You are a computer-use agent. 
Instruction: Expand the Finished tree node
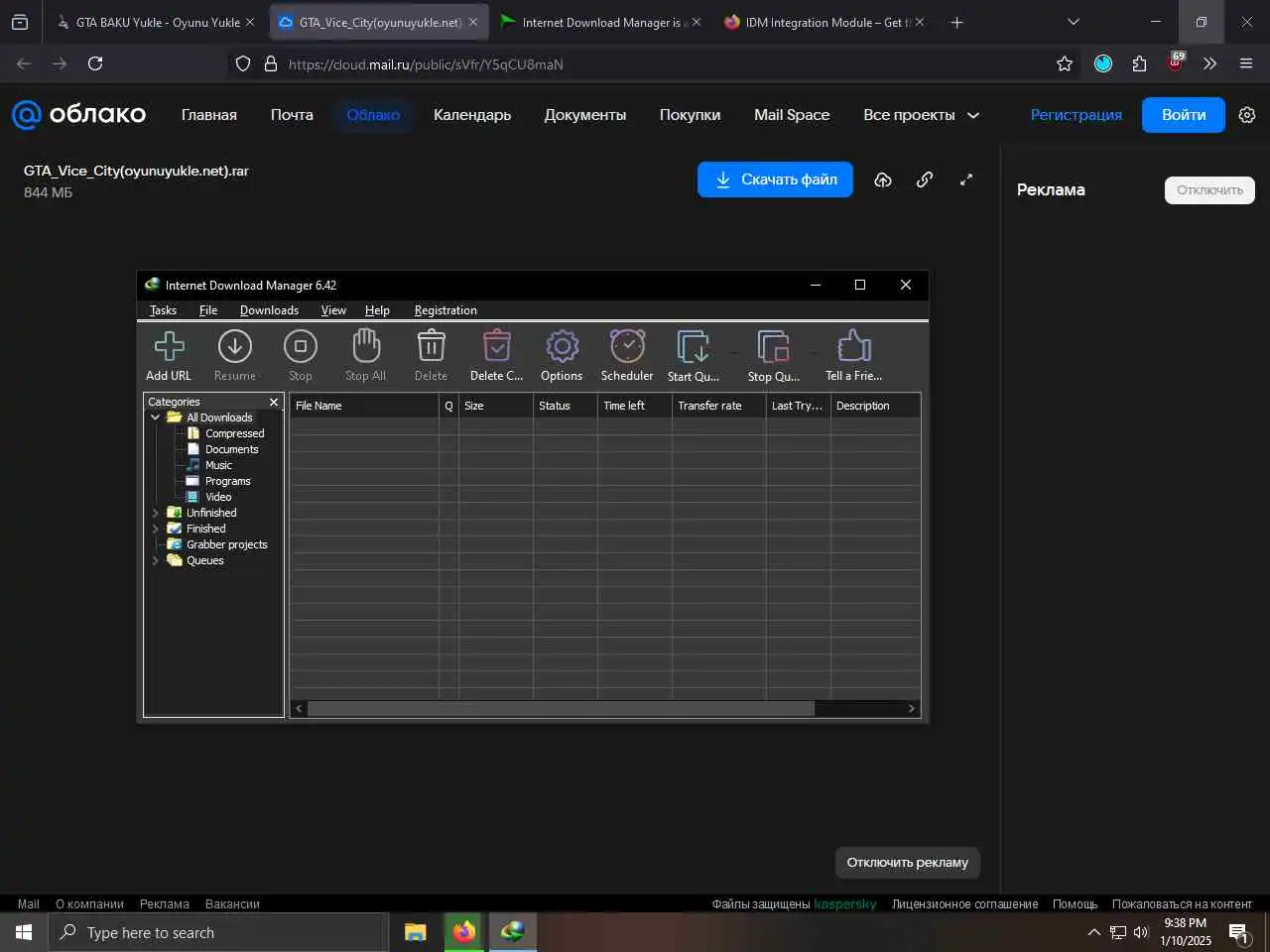coord(155,529)
